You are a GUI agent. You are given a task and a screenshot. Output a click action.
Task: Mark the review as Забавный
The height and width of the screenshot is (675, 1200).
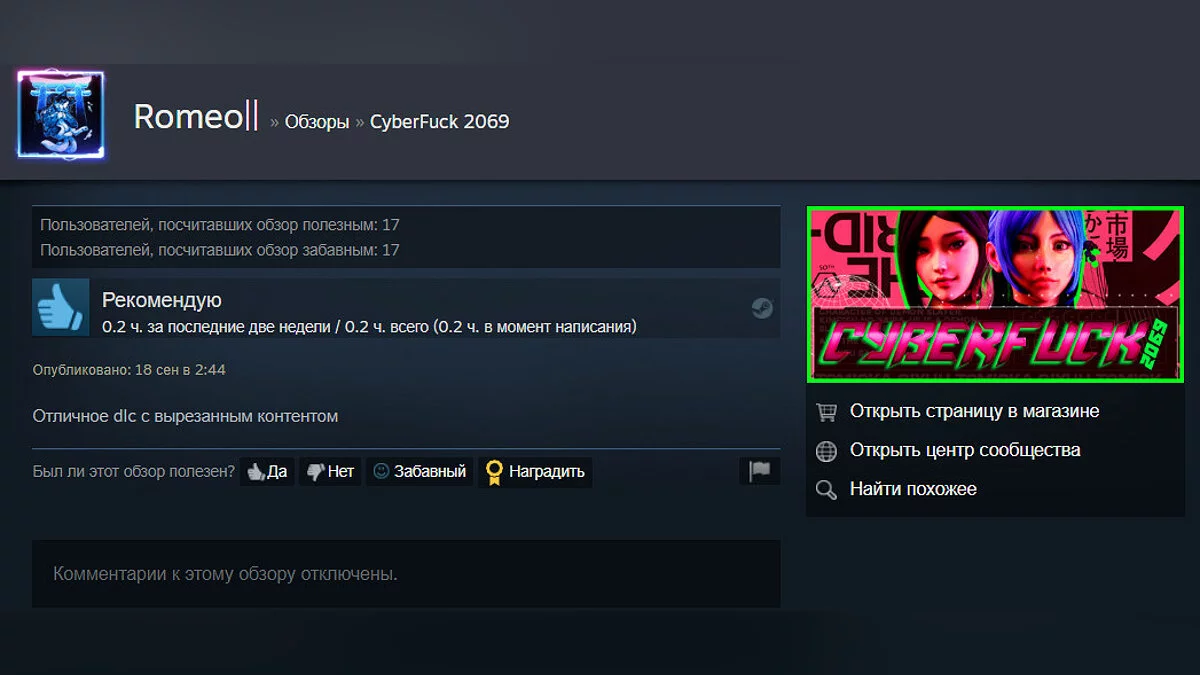[x=419, y=471]
